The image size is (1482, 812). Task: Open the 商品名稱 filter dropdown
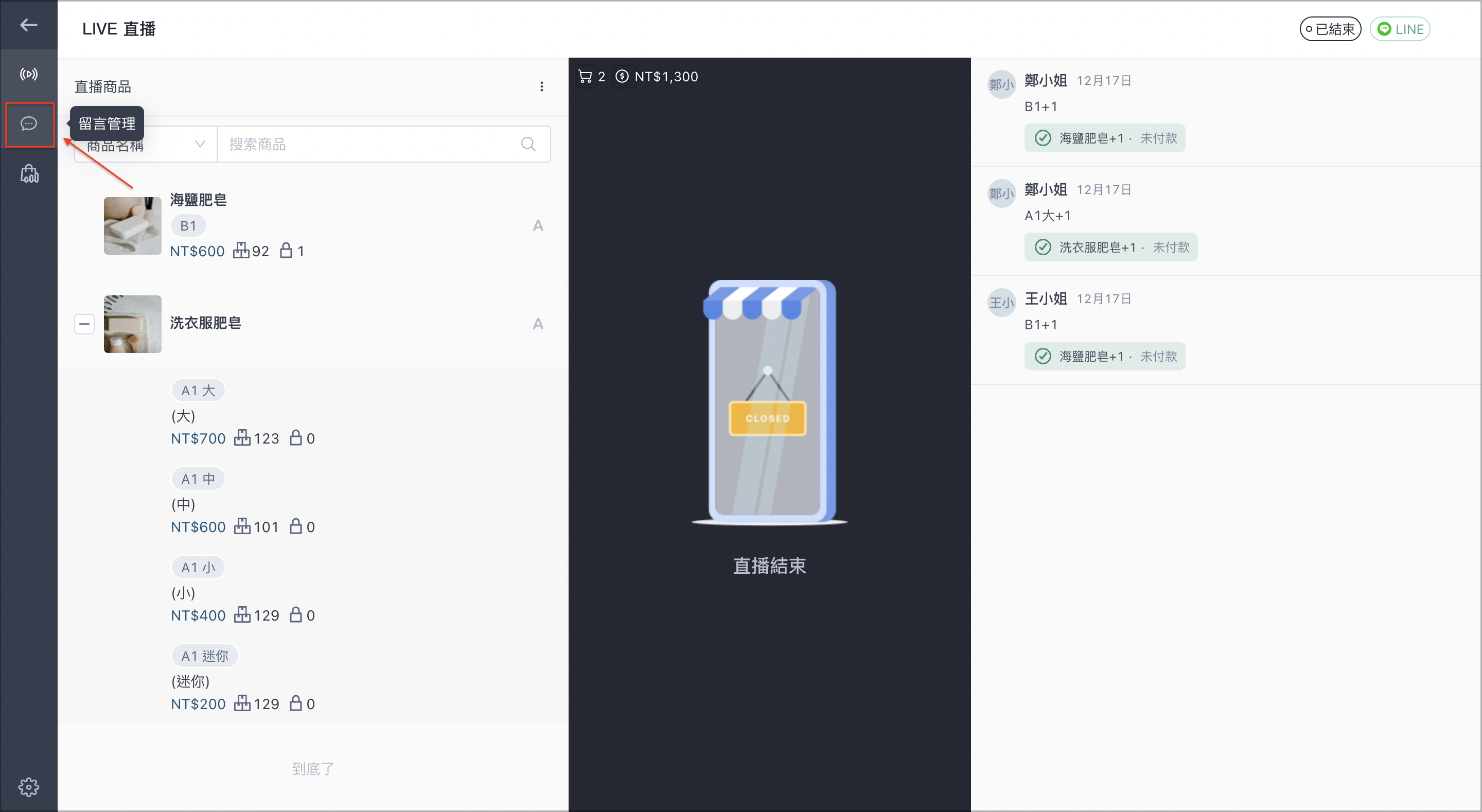pos(146,144)
